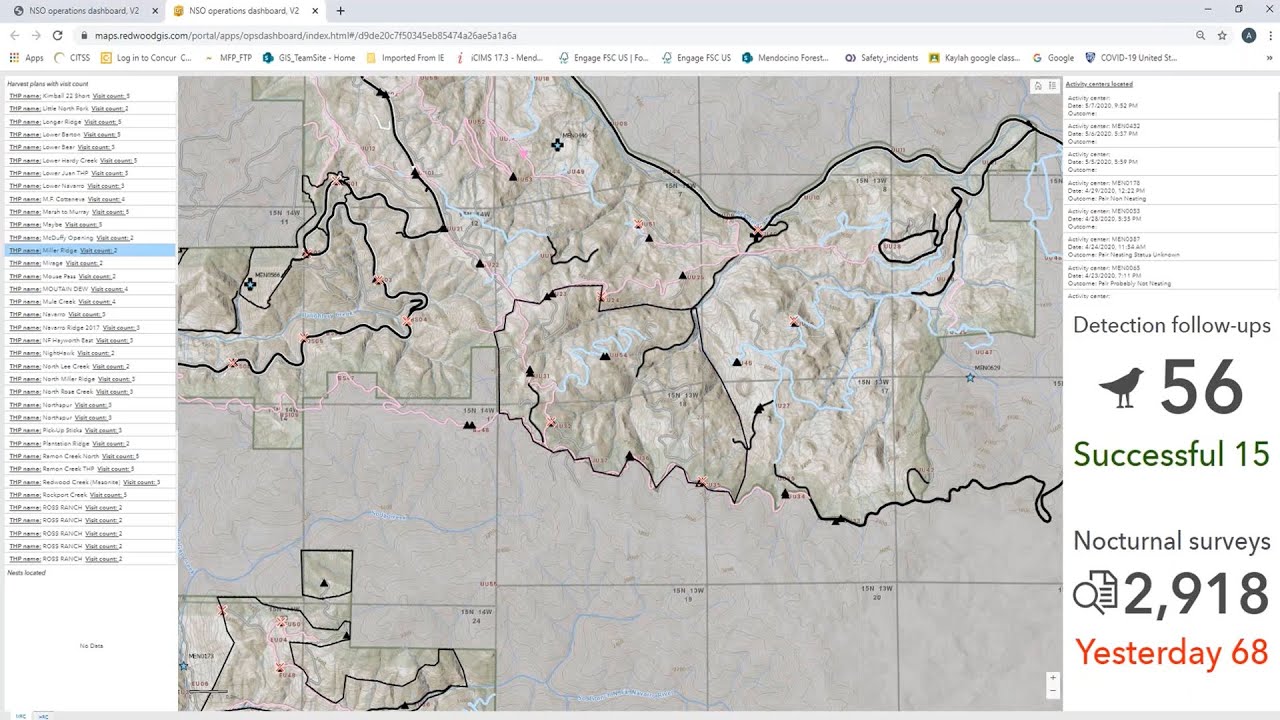This screenshot has width=1280, height=720.
Task: Select THP Redwood Creek (Masonite) row
Action: click(89, 482)
